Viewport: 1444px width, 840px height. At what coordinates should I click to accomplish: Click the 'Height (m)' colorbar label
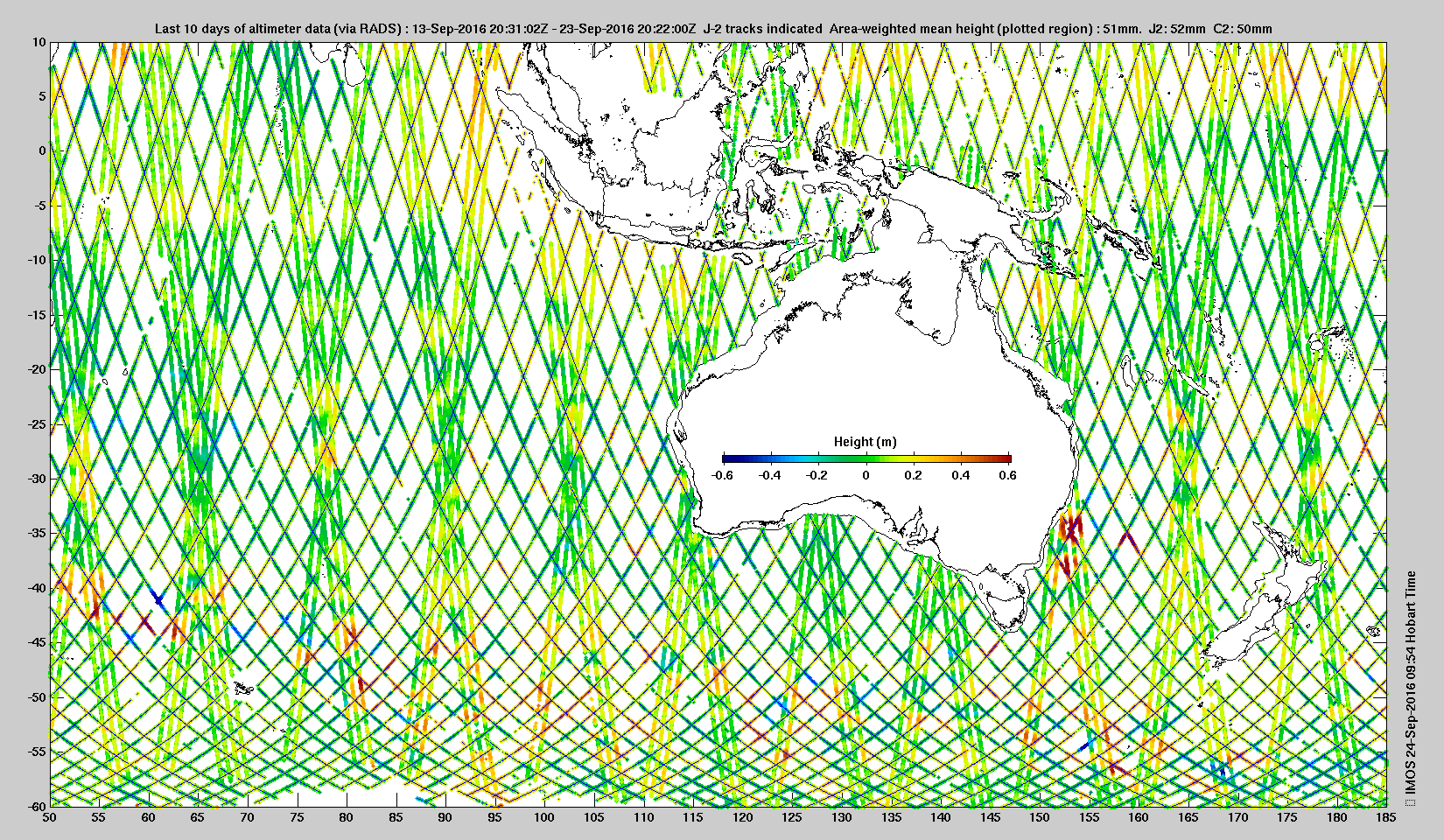pyautogui.click(x=865, y=442)
